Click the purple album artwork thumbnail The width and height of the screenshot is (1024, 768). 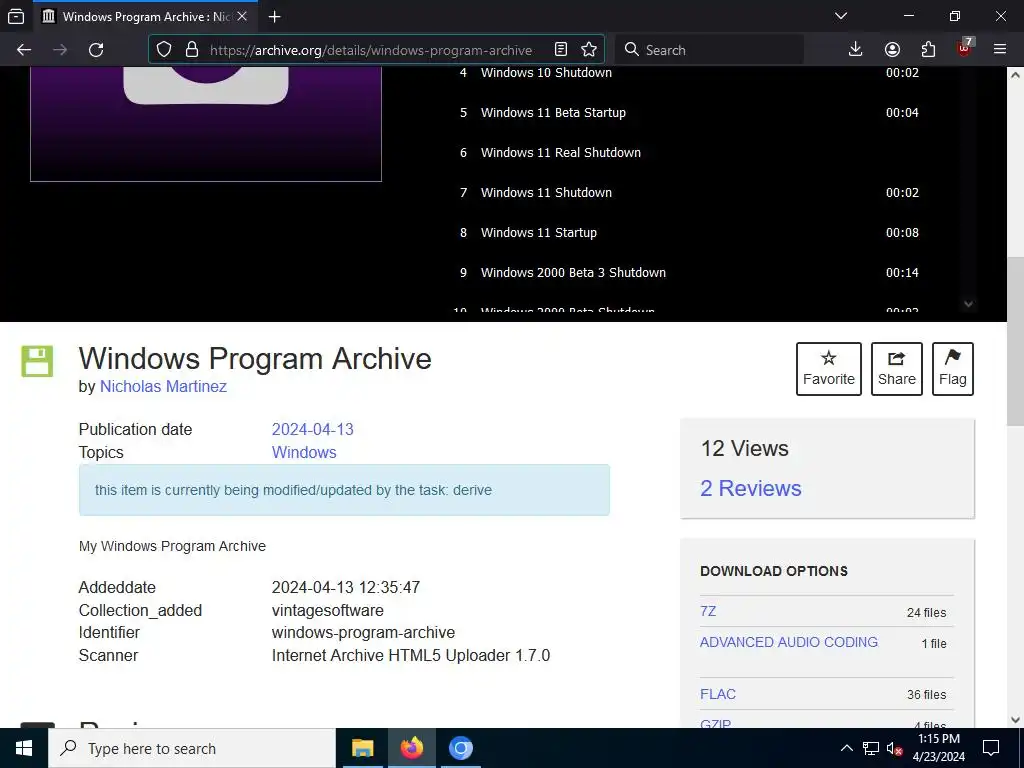pyautogui.click(x=206, y=123)
